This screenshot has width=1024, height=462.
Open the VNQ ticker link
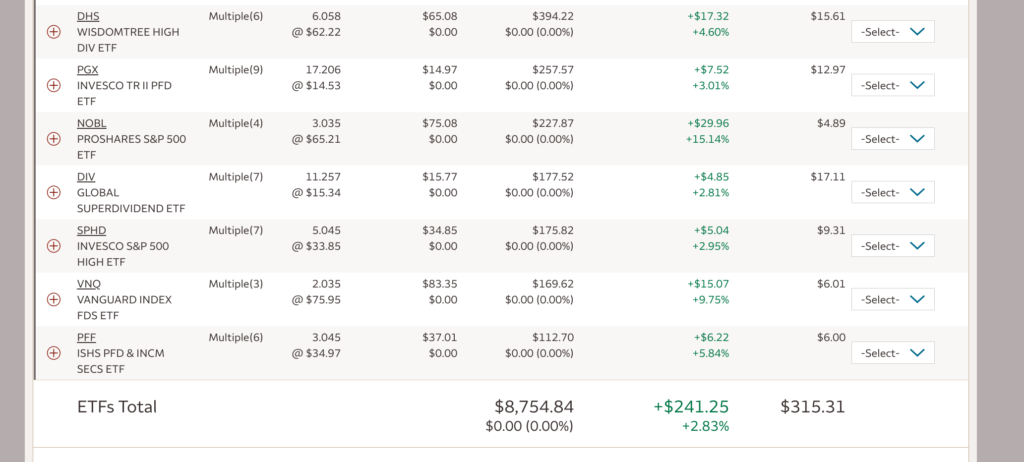pos(89,284)
